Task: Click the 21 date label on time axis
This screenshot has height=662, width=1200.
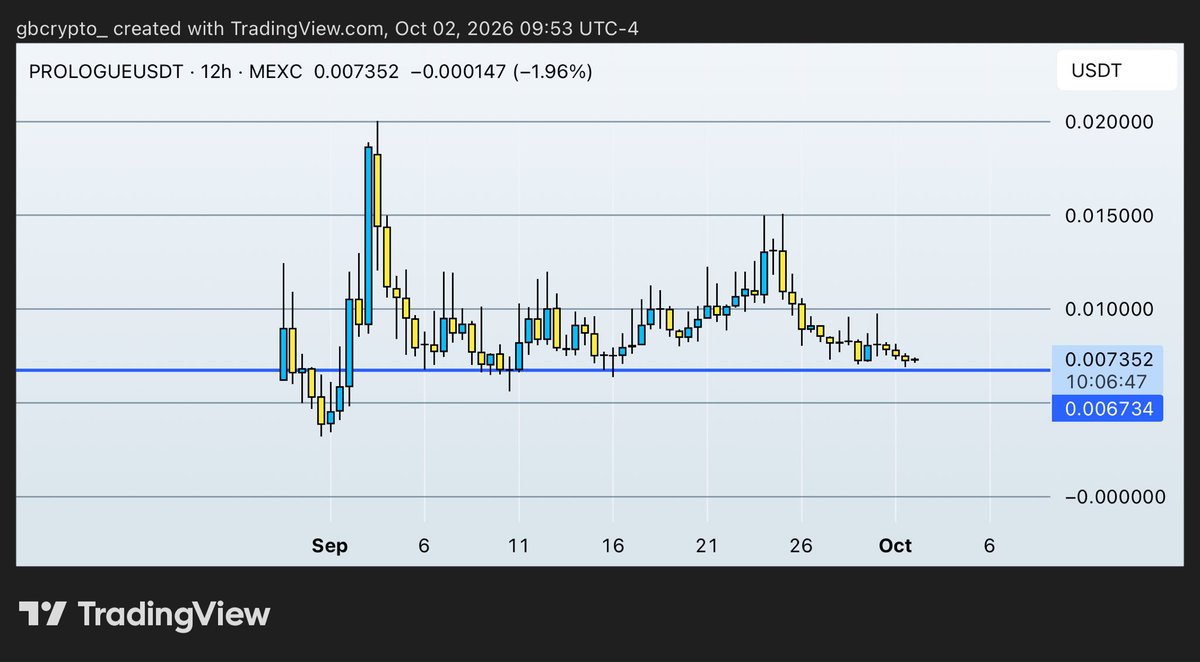Action: (707, 546)
